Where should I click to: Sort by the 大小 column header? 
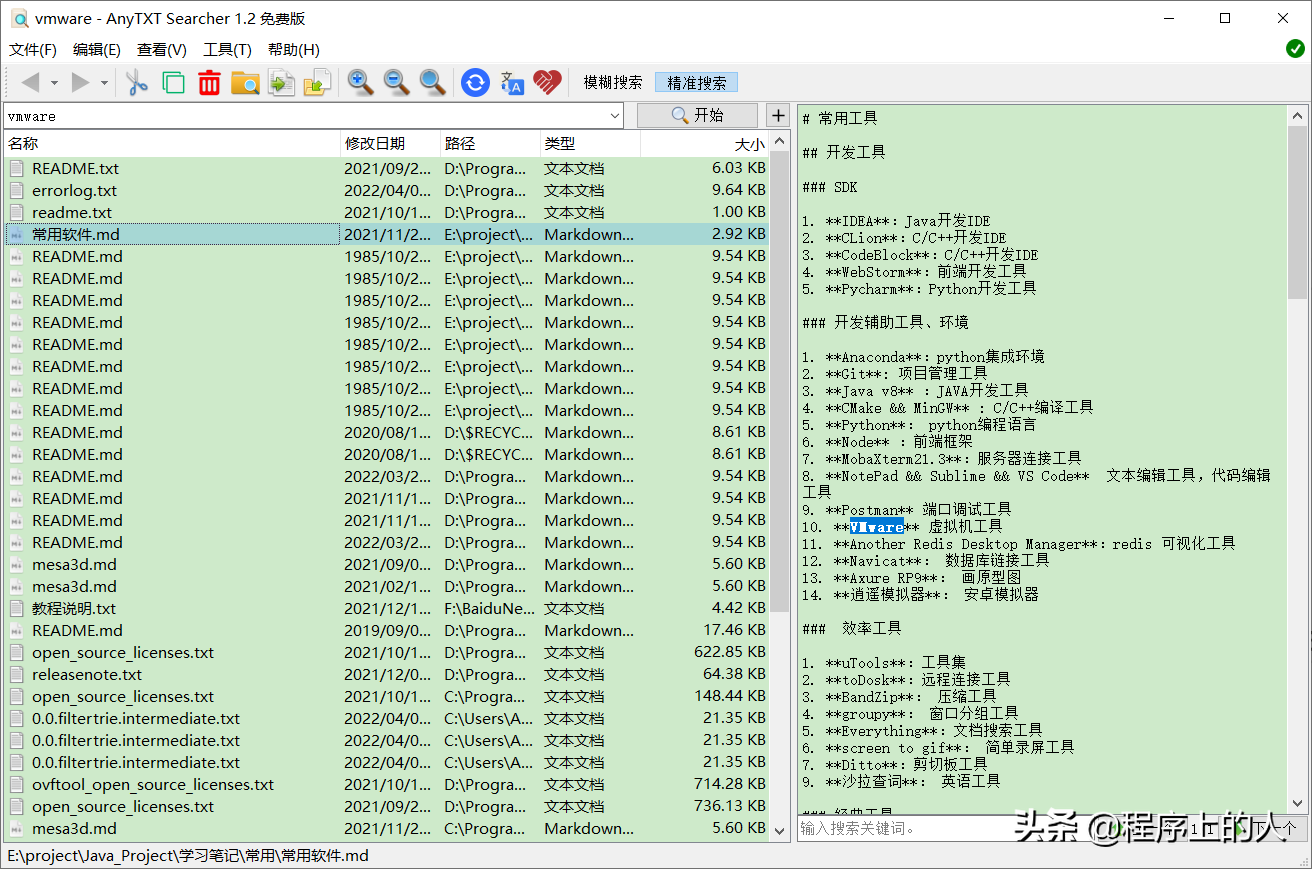coord(705,144)
